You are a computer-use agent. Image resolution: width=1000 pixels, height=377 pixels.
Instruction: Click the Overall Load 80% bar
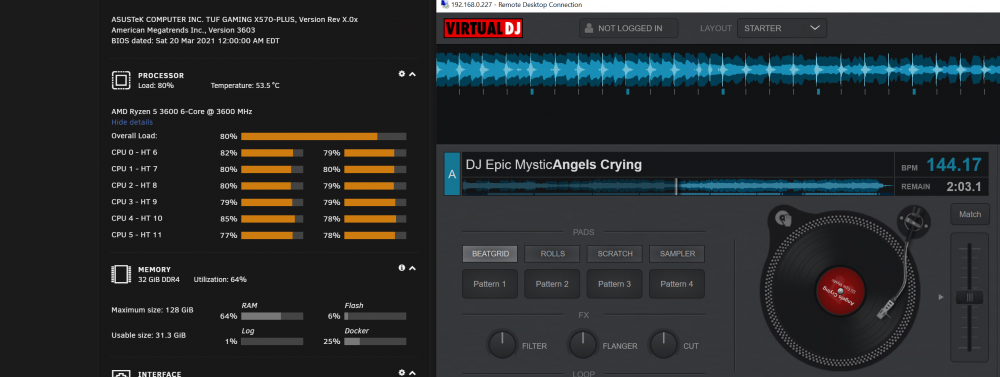pyautogui.click(x=323, y=136)
